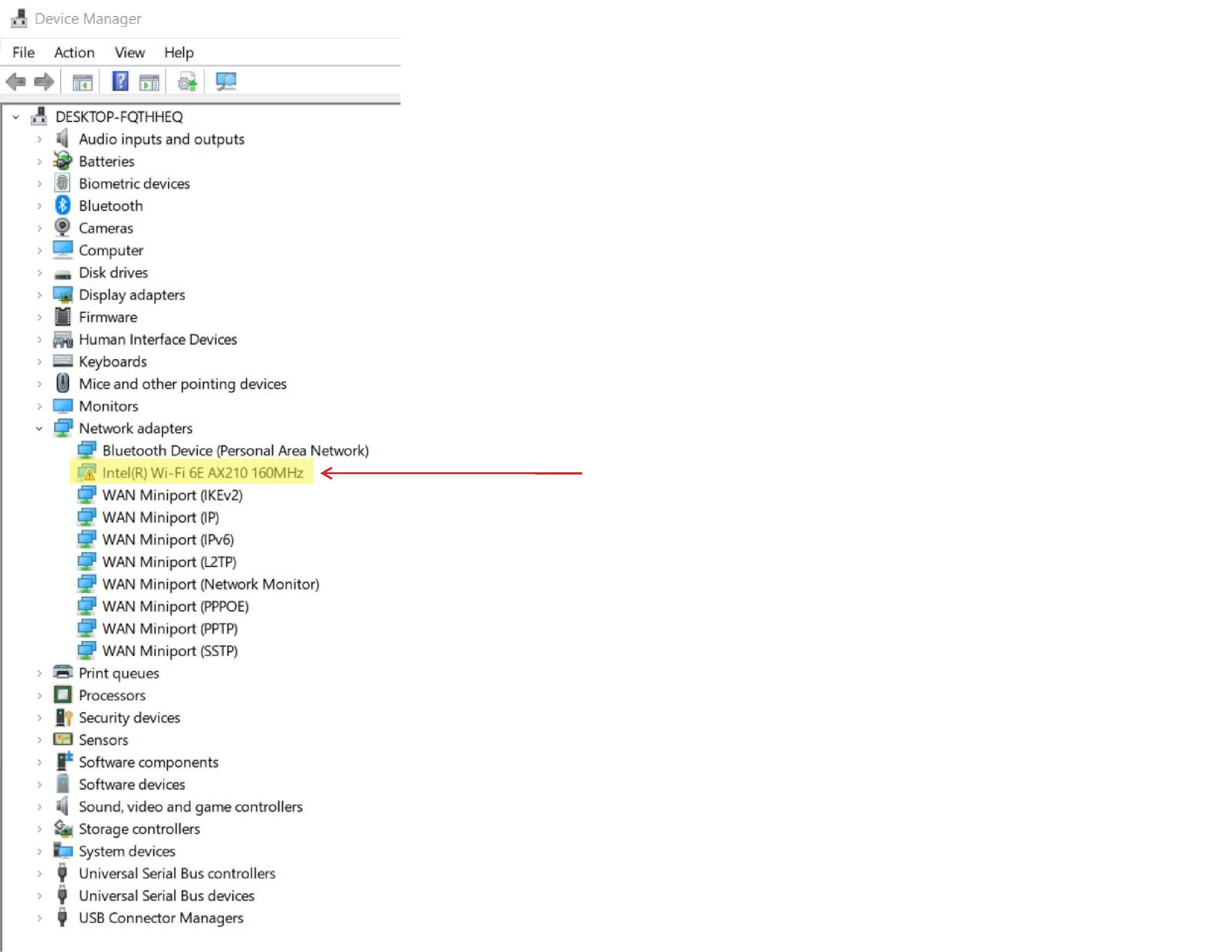Viewport: 1232px width, 952px height.
Task: Click the Show/Hide Action Pane icon
Action: click(x=149, y=83)
